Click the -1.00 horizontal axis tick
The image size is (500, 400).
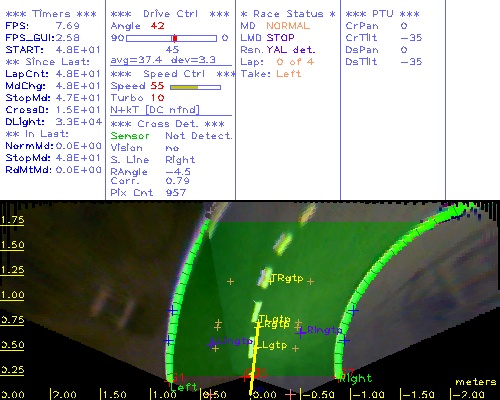(368, 395)
